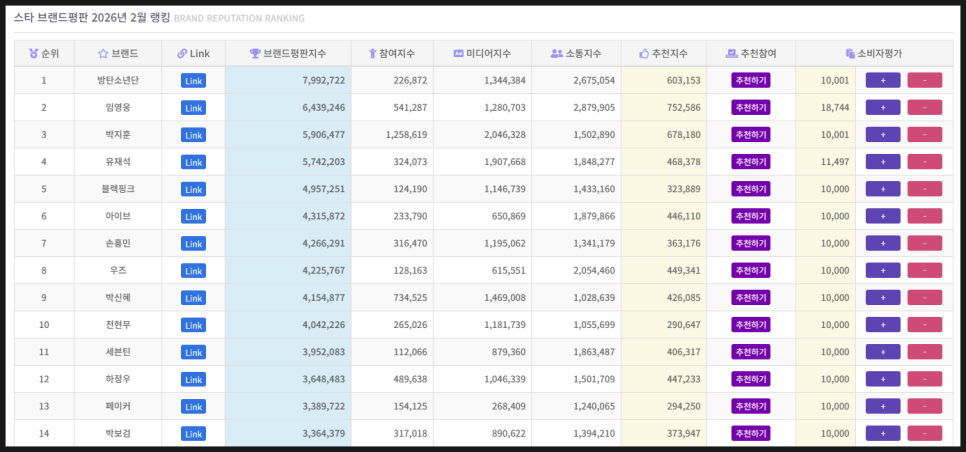Recommend 방탄소년단 with 추천하기 button

(x=751, y=81)
